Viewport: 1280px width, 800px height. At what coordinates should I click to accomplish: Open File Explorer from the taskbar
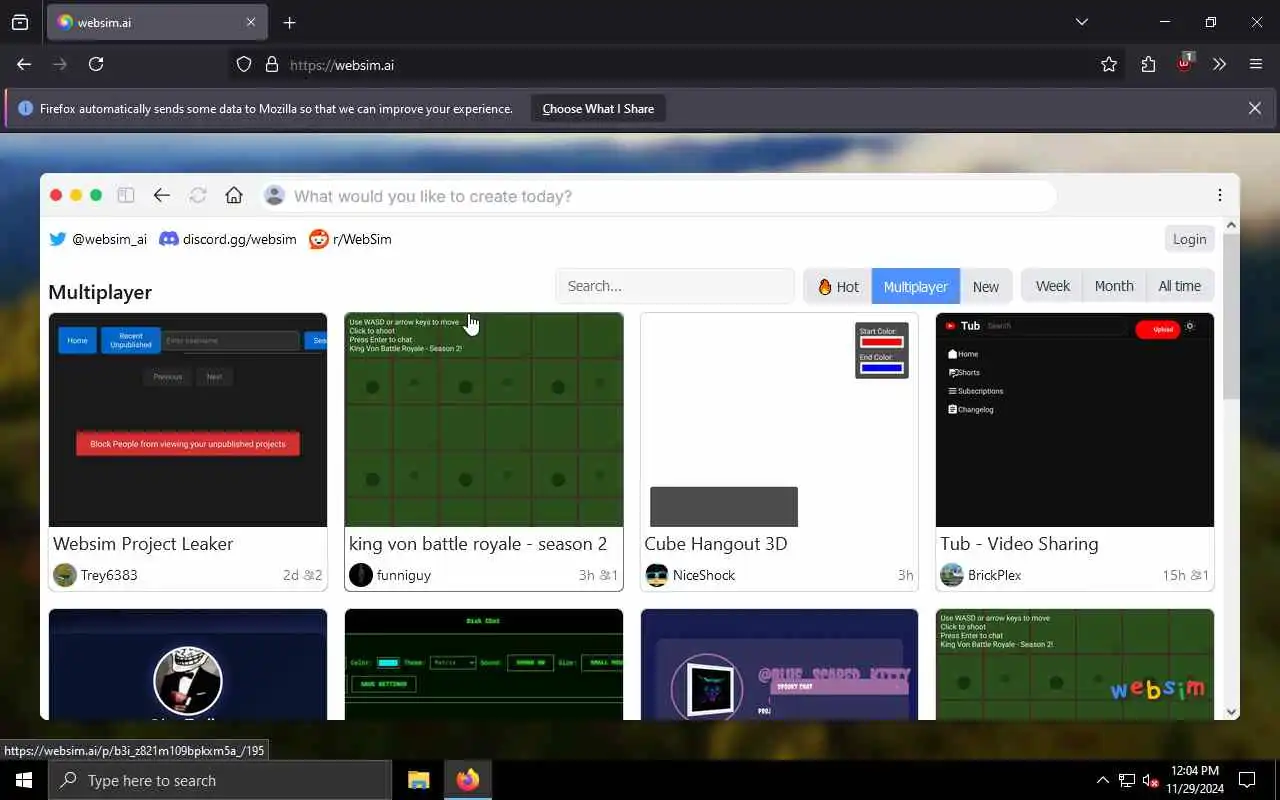[419, 780]
